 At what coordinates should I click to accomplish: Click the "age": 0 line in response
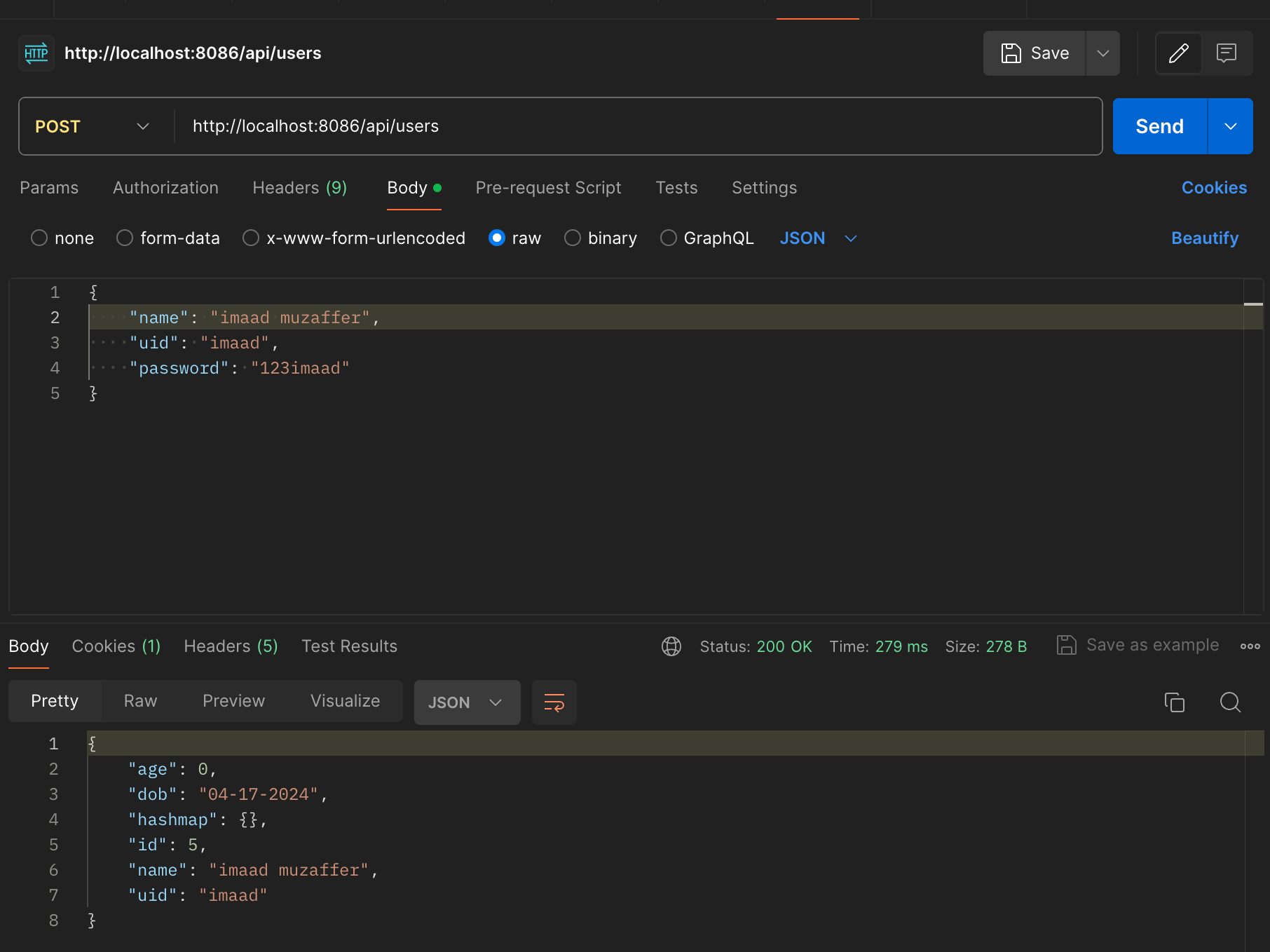point(666,769)
